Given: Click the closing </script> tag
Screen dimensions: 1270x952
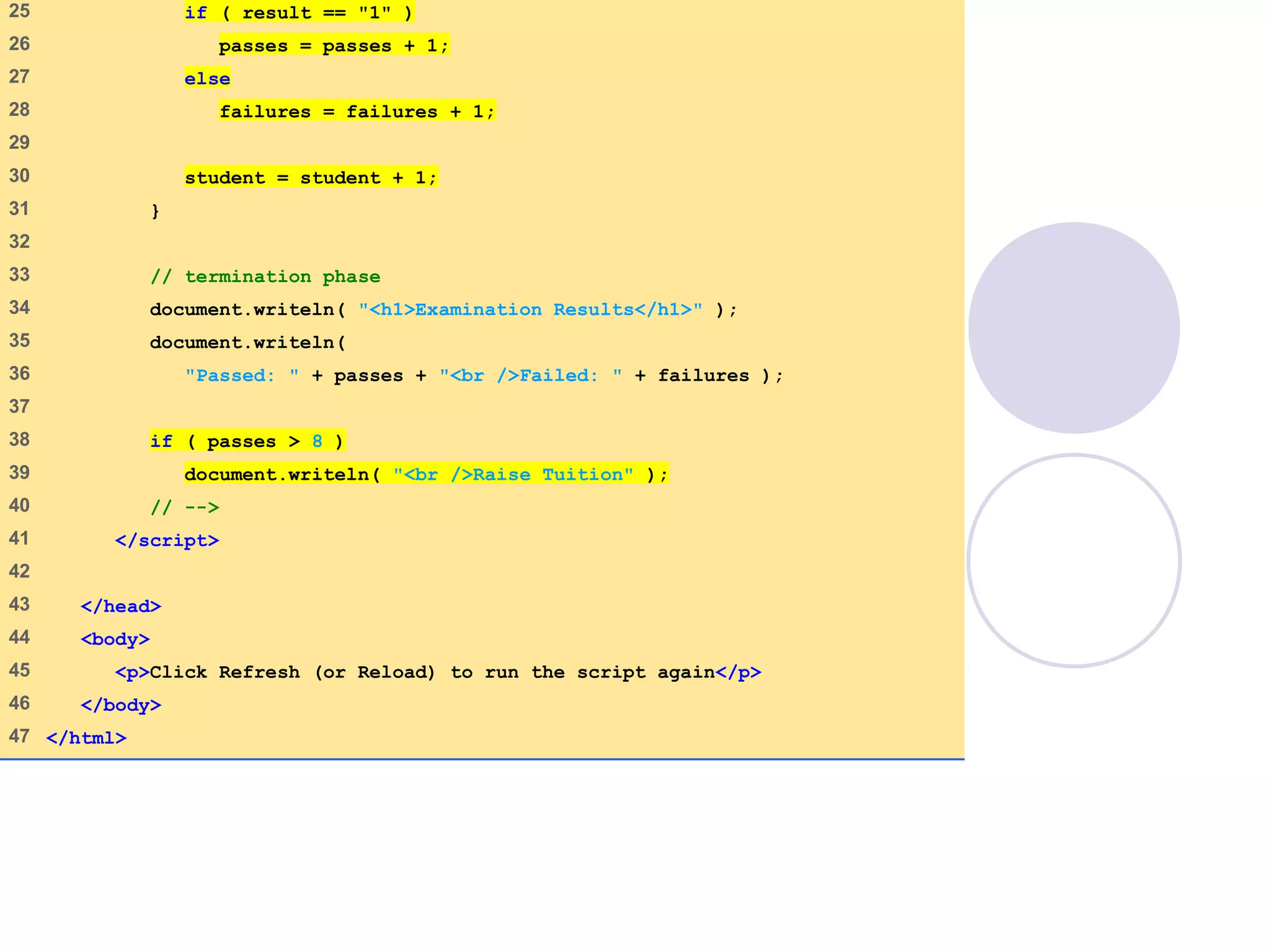Looking at the screenshot, I should 167,540.
